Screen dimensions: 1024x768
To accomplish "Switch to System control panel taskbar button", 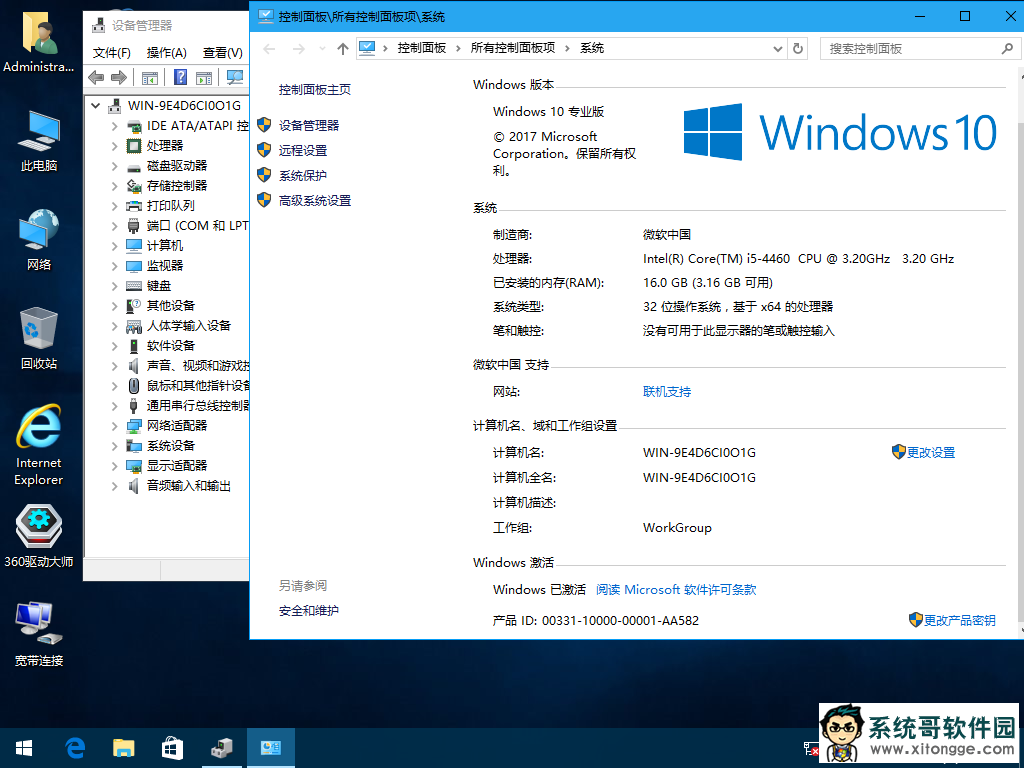I will click(270, 748).
